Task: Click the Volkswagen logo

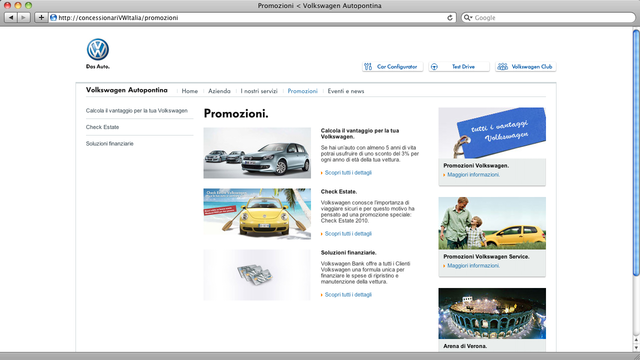Action: (98, 49)
